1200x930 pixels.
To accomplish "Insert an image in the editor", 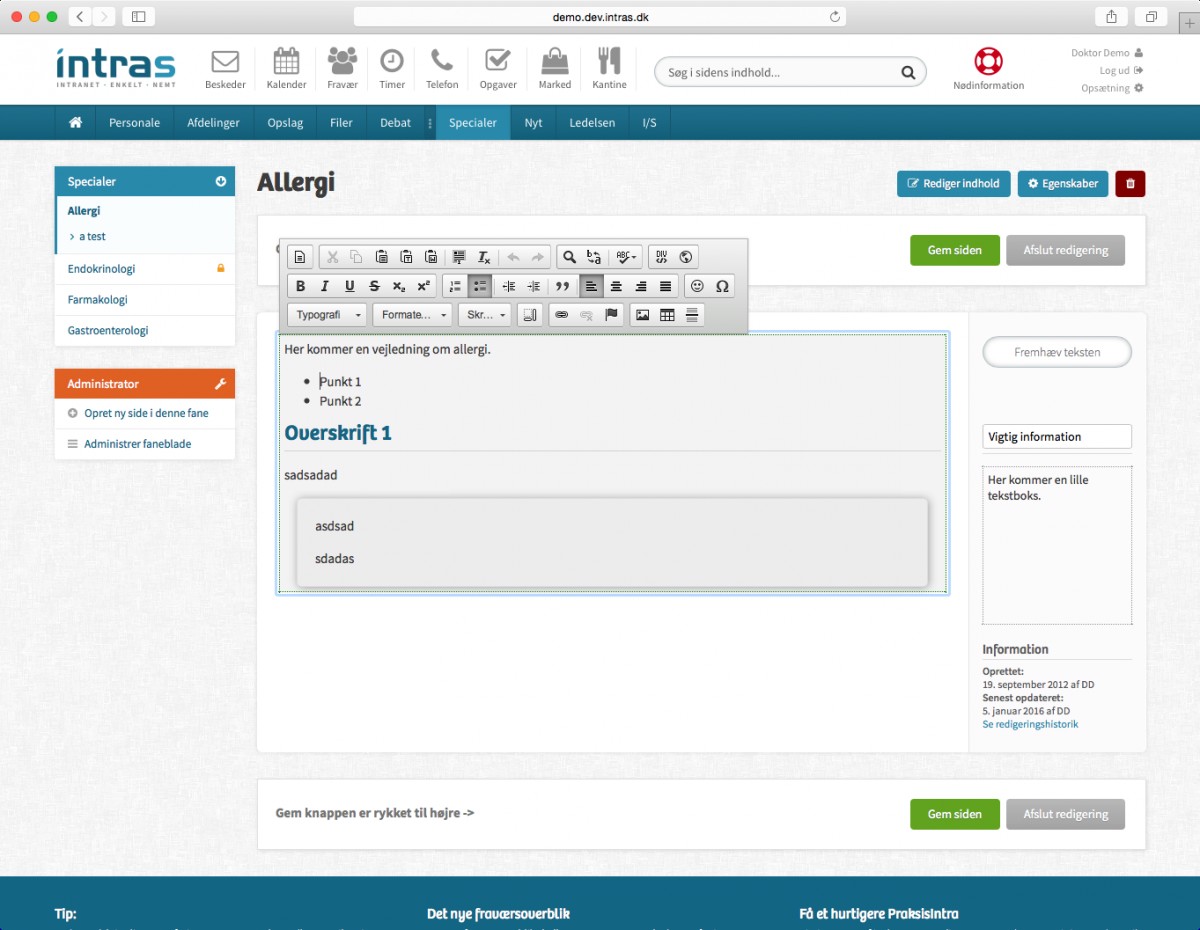I will [x=642, y=314].
